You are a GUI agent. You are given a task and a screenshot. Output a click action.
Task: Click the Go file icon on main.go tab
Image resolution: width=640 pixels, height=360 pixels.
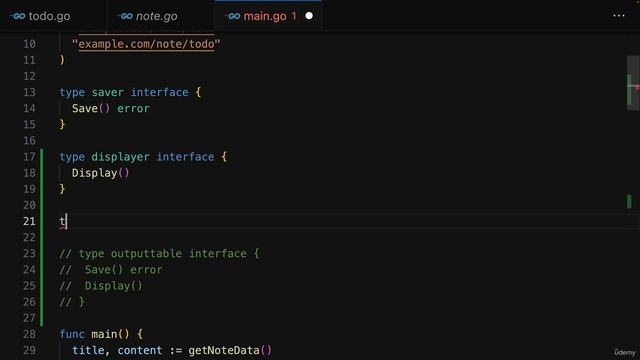click(x=233, y=16)
